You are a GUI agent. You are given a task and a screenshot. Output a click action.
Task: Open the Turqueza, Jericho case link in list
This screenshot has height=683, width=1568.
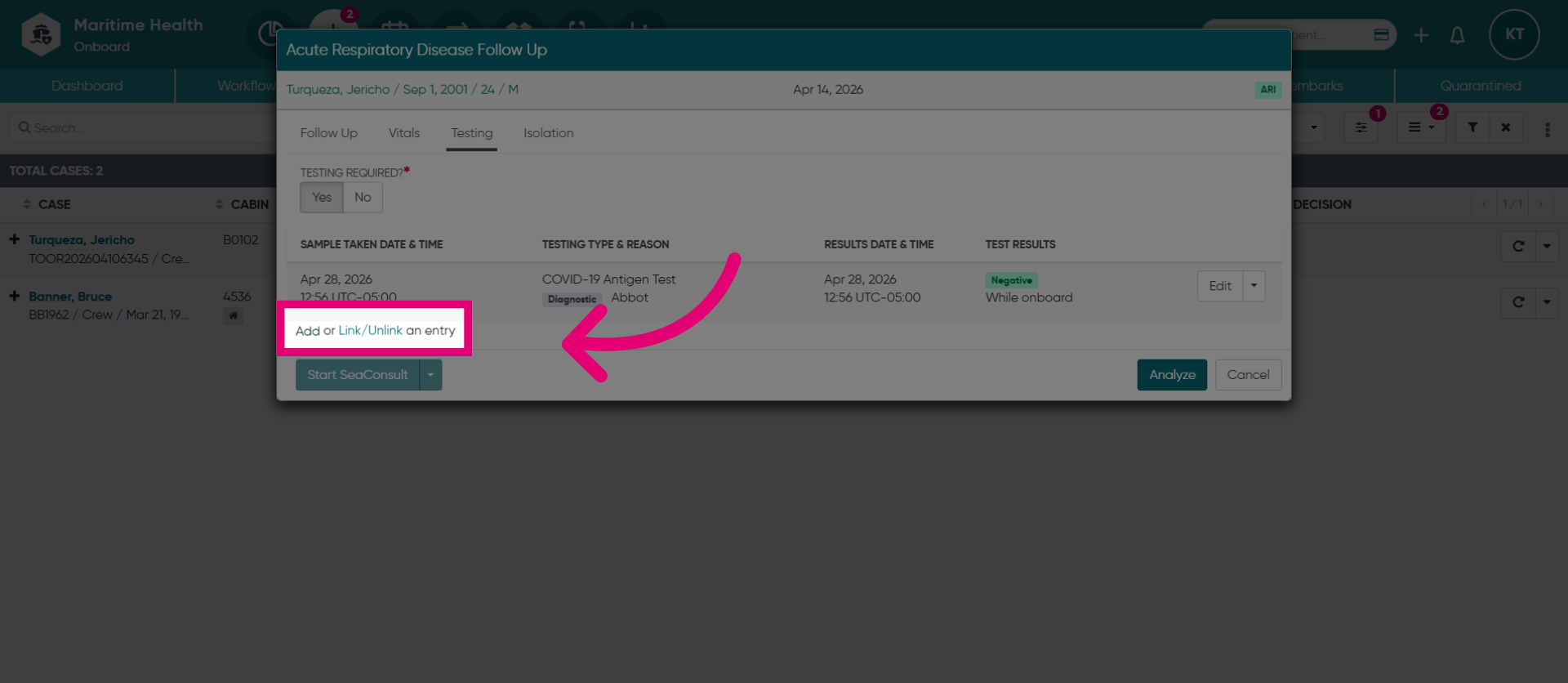(x=82, y=240)
